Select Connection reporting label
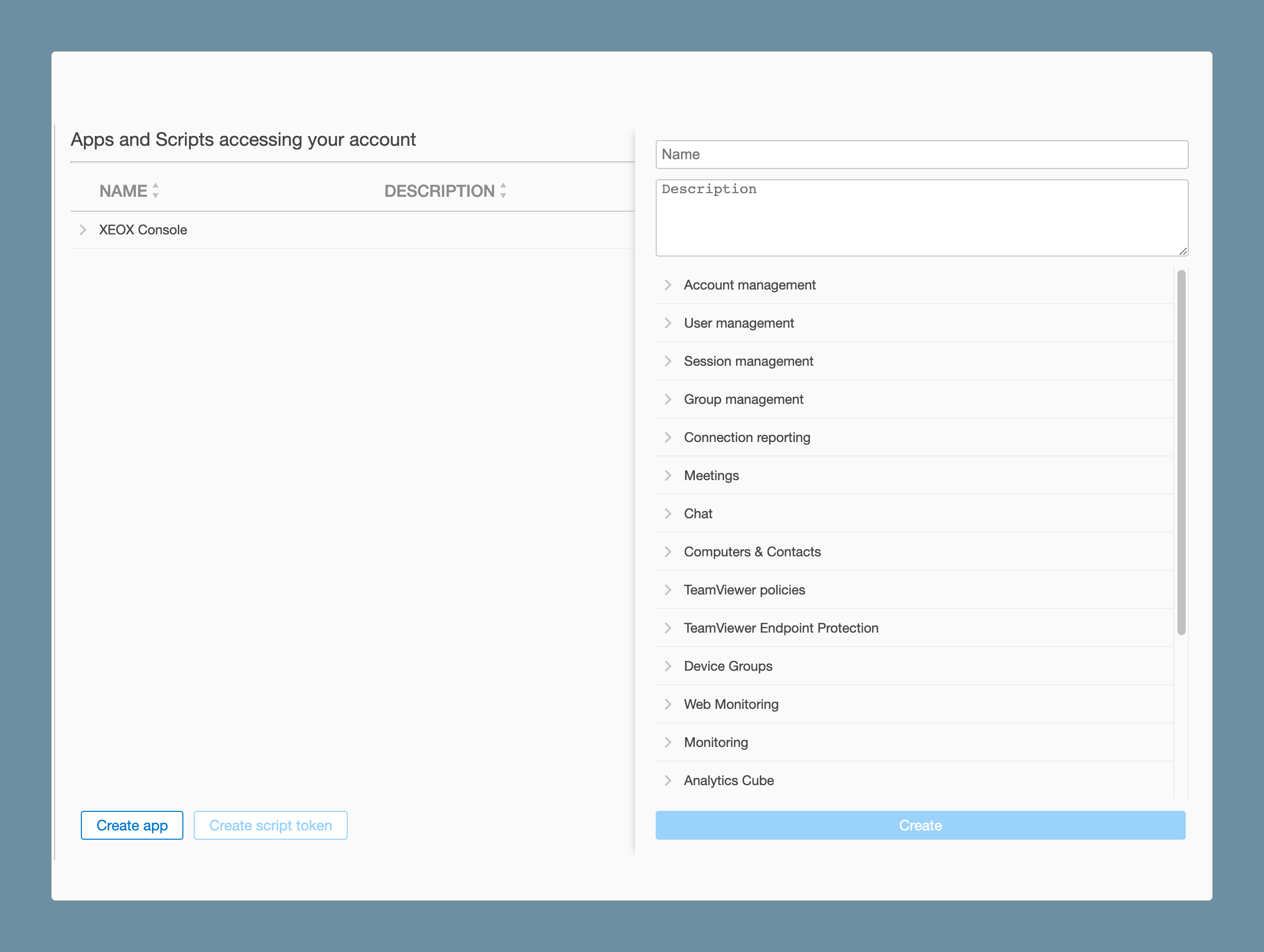This screenshot has height=952, width=1264. coord(747,437)
